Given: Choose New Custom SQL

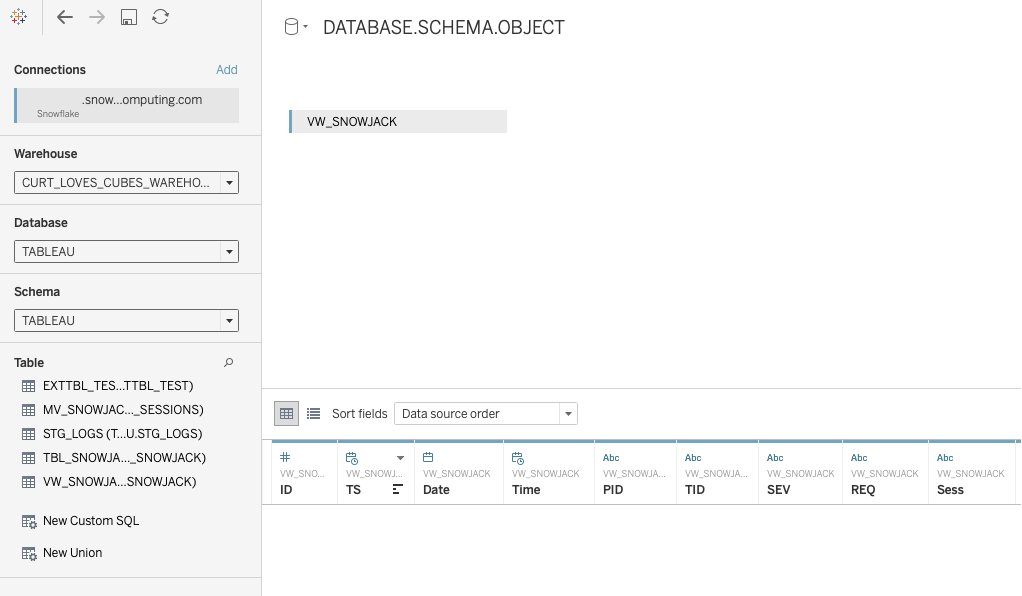Looking at the screenshot, I should click(91, 521).
